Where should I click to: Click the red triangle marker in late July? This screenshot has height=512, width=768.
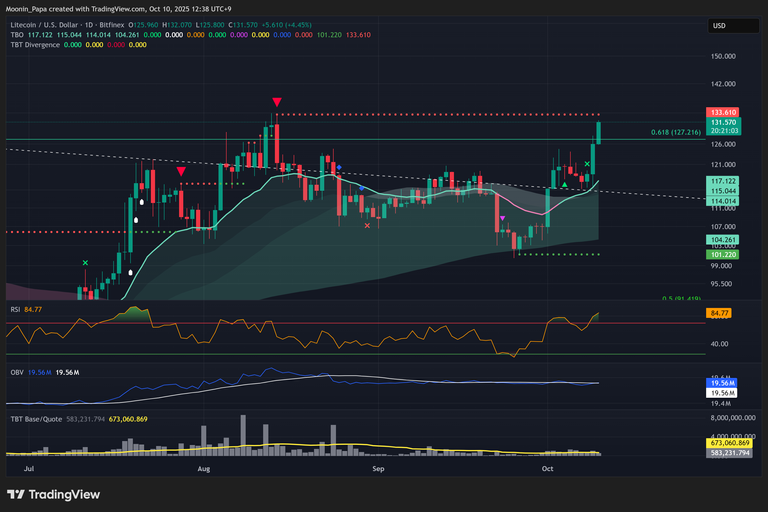click(x=181, y=171)
